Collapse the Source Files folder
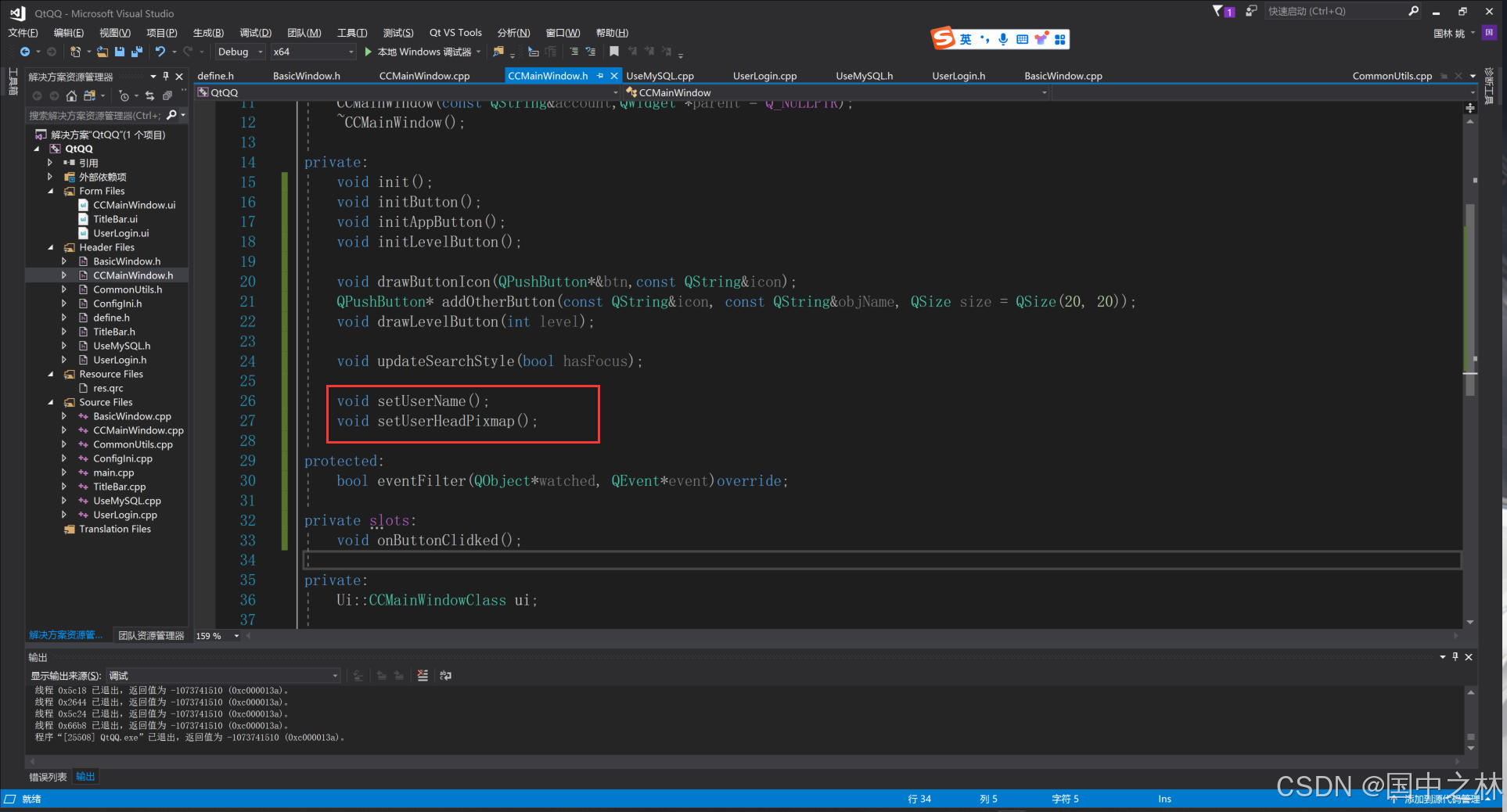Viewport: 1507px width, 812px height. coord(51,402)
